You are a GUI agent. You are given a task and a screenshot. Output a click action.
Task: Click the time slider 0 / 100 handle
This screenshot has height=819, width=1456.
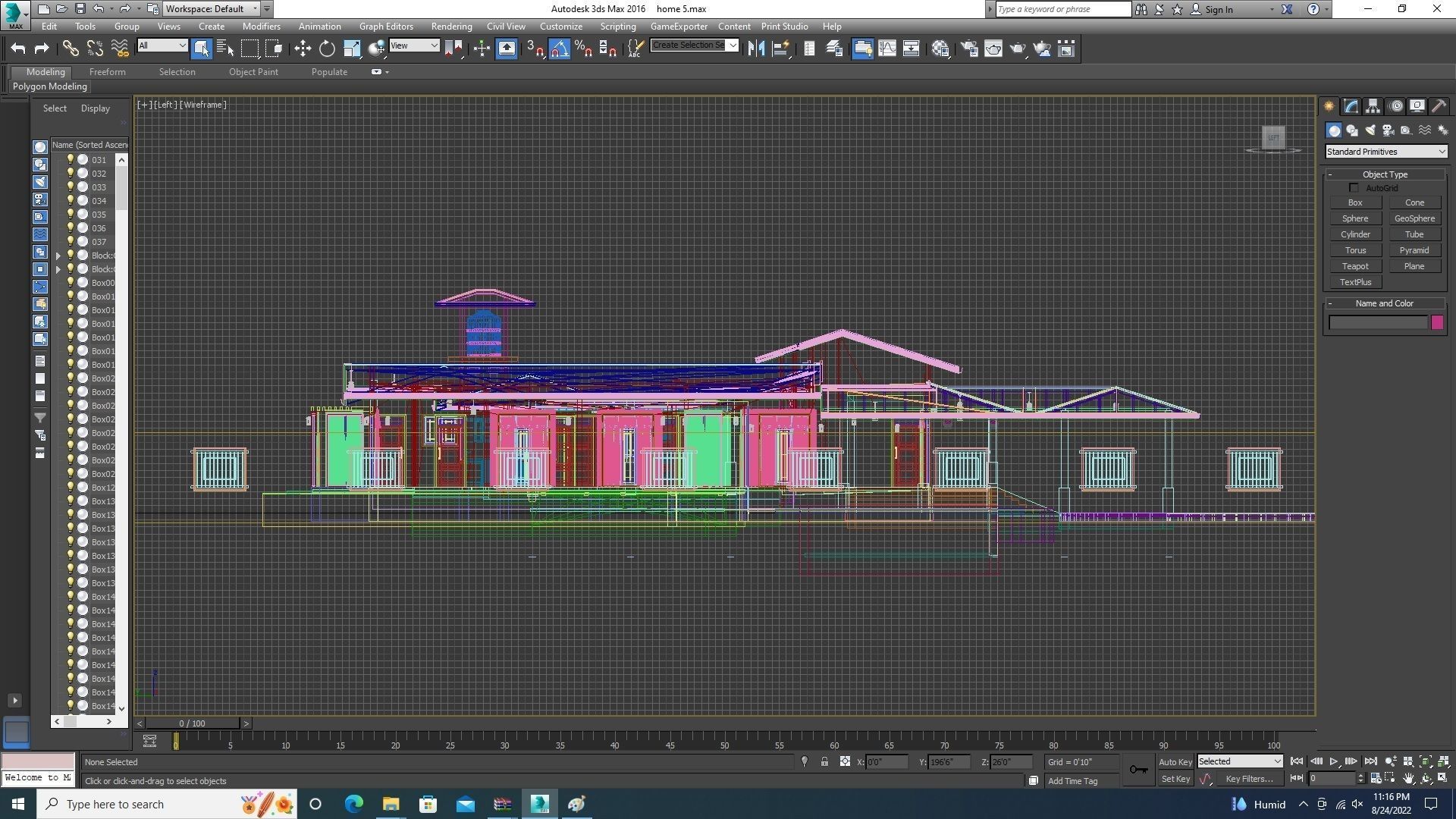193,723
